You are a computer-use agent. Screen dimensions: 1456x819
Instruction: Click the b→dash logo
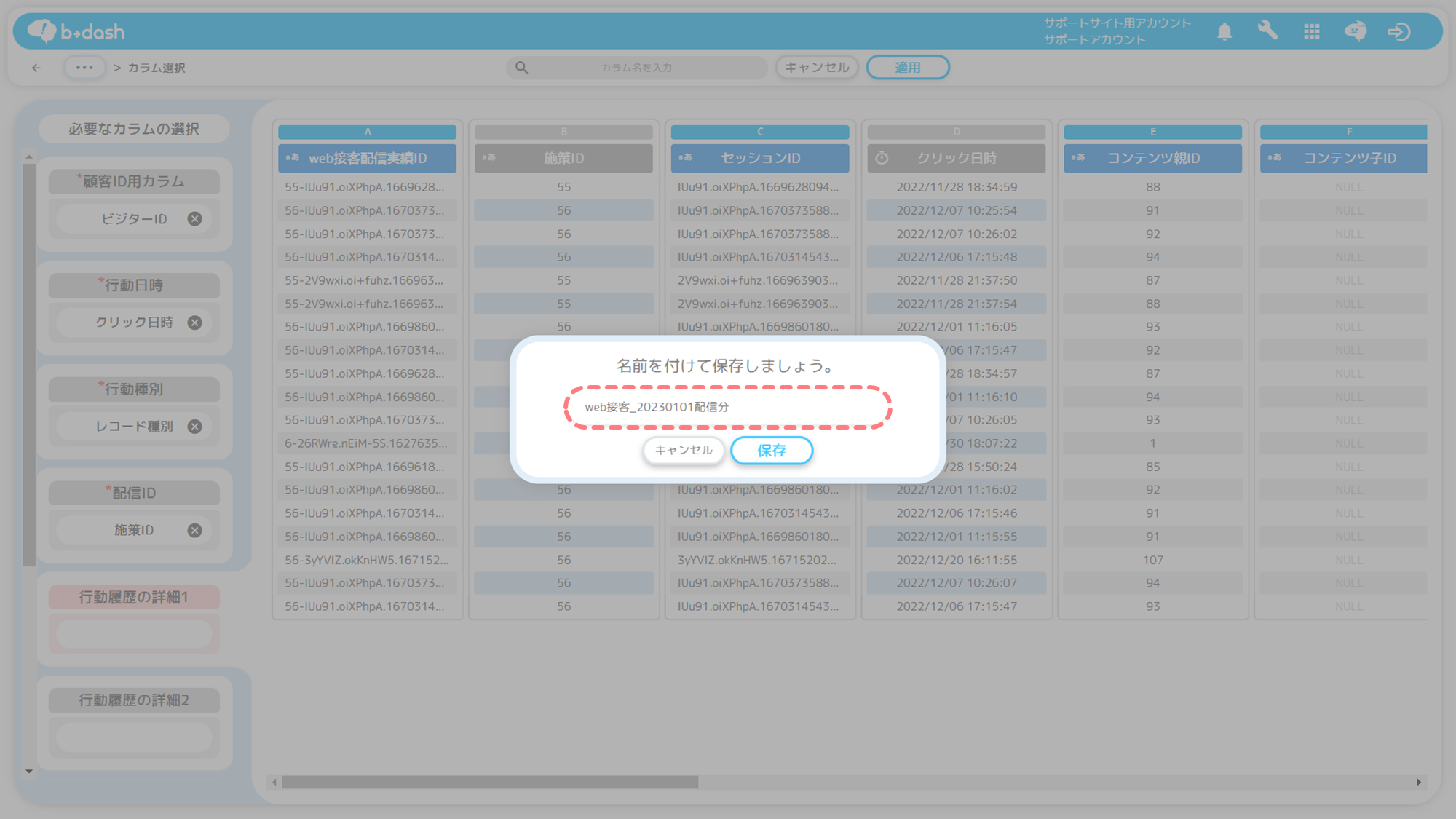[x=76, y=31]
